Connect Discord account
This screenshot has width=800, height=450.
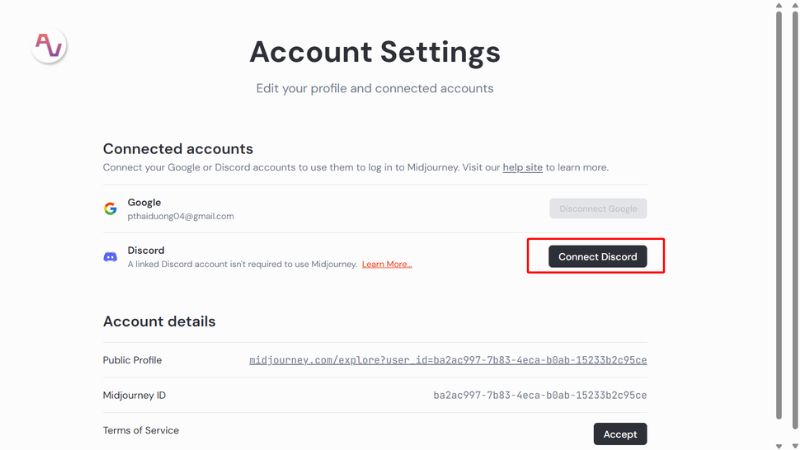[x=597, y=256]
